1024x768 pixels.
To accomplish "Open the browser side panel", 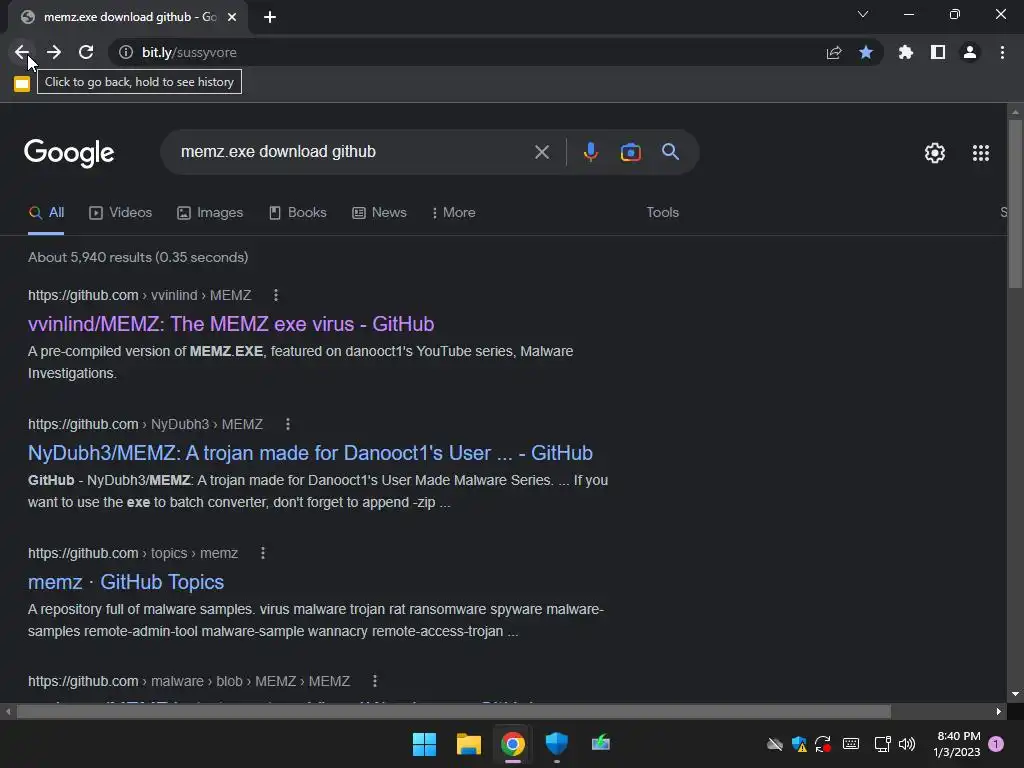I will click(x=938, y=52).
